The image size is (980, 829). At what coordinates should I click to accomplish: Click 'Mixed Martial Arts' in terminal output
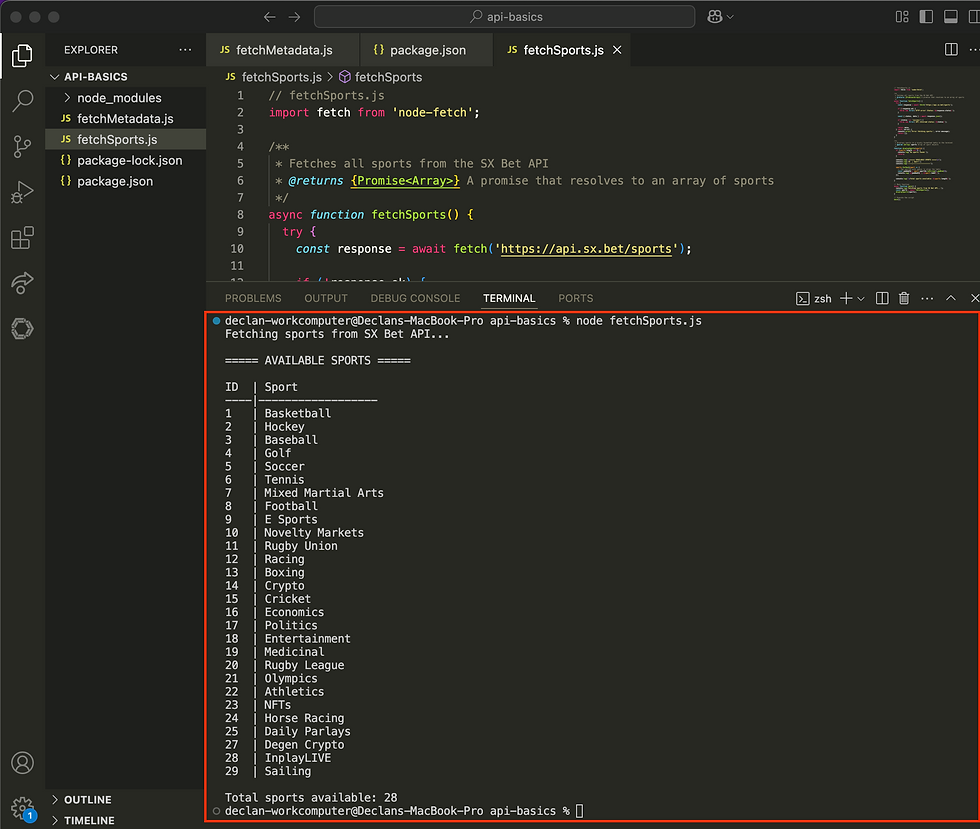[x=324, y=493]
